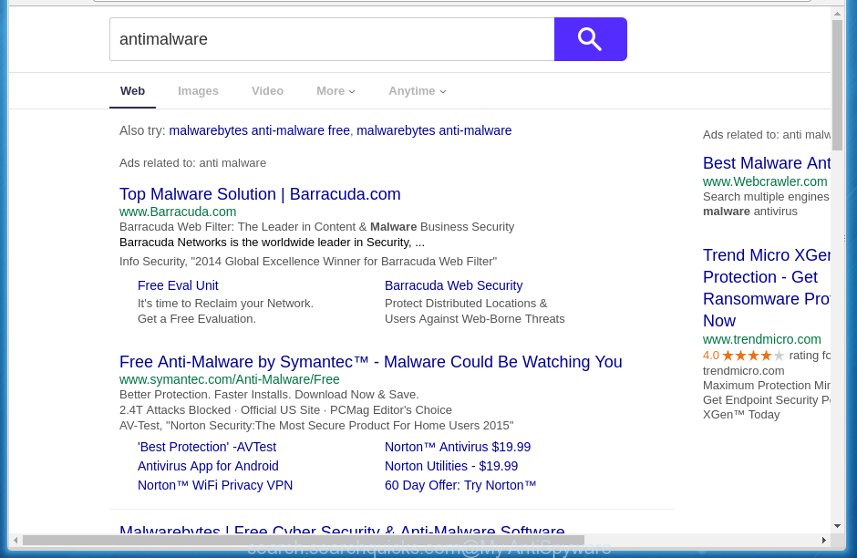Visit the green www.Barracuda.com URL
The width and height of the screenshot is (857, 558).
click(x=178, y=212)
